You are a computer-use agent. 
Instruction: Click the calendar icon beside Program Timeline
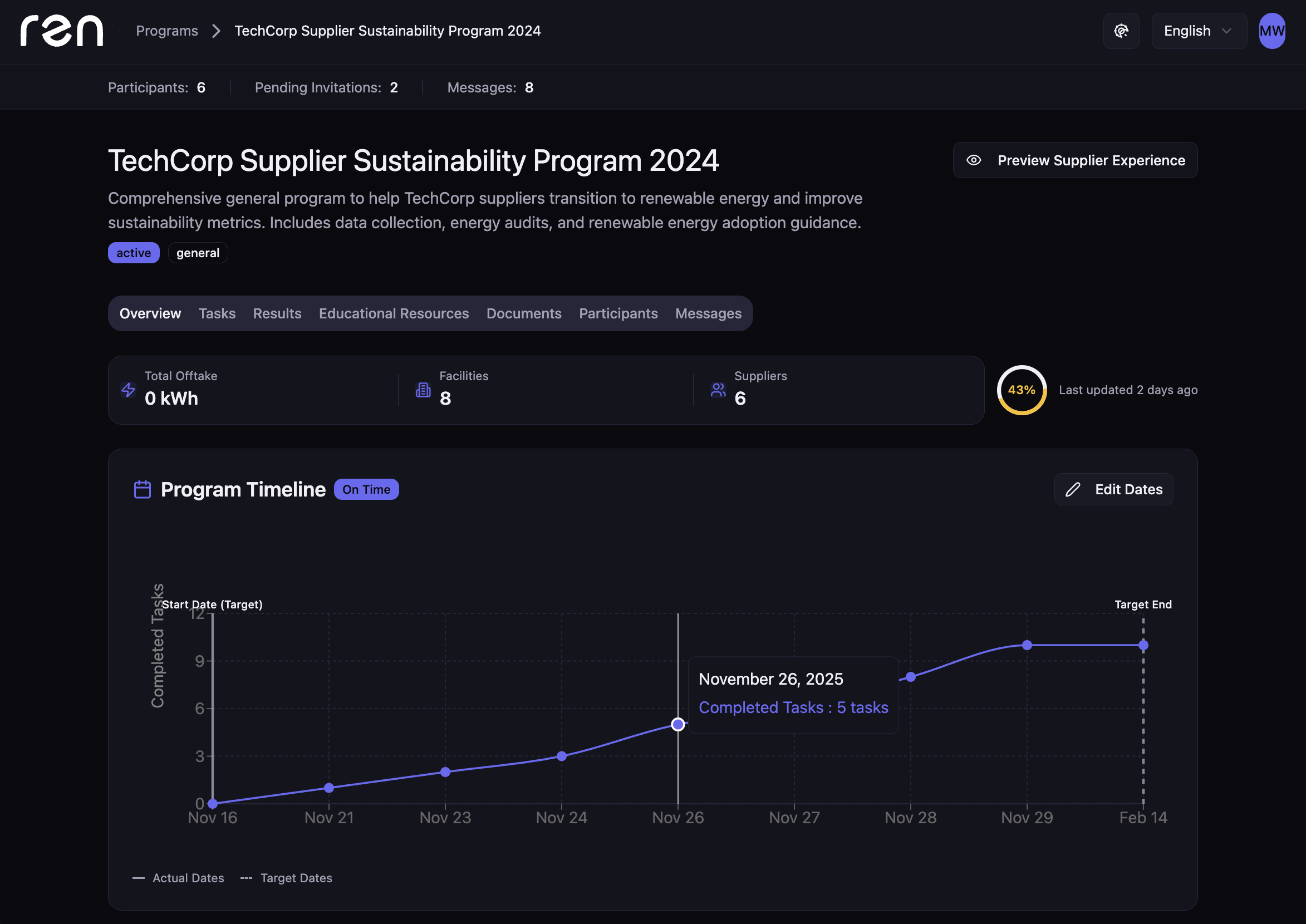click(x=143, y=489)
